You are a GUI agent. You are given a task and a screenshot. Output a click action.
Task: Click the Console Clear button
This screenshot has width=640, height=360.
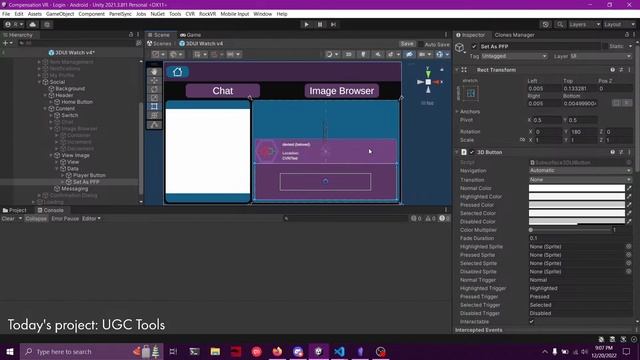8,219
